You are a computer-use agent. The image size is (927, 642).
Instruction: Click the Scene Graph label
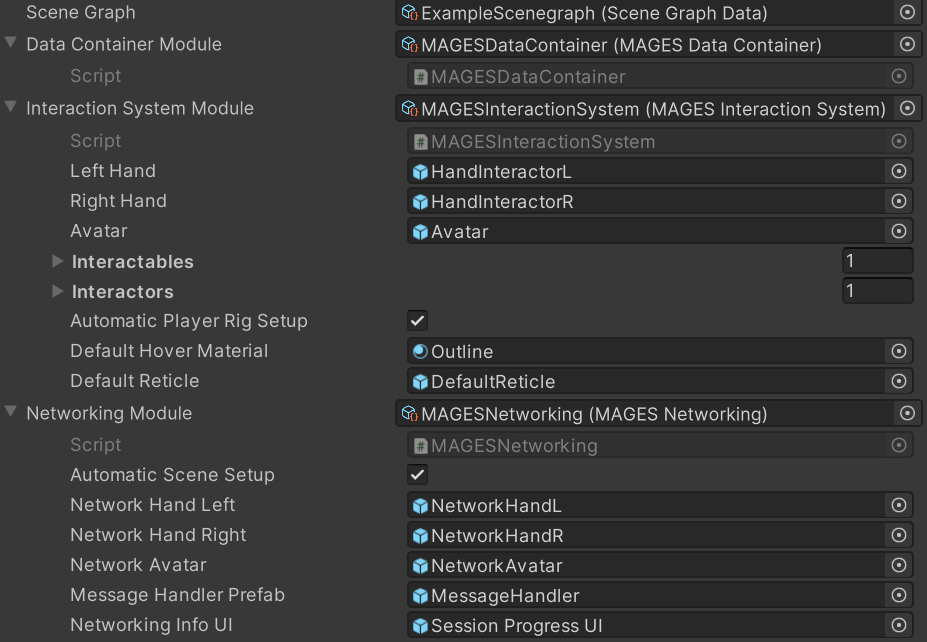click(81, 12)
